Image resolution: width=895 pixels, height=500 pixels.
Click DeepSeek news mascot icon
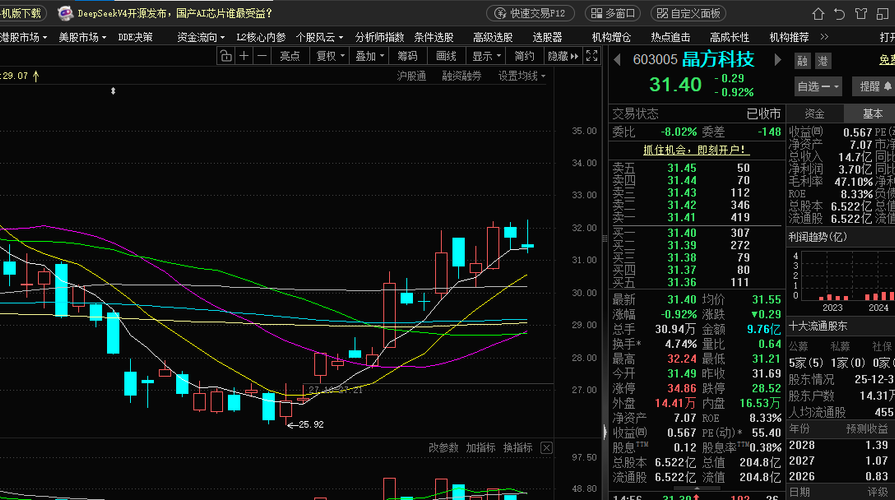coord(65,13)
